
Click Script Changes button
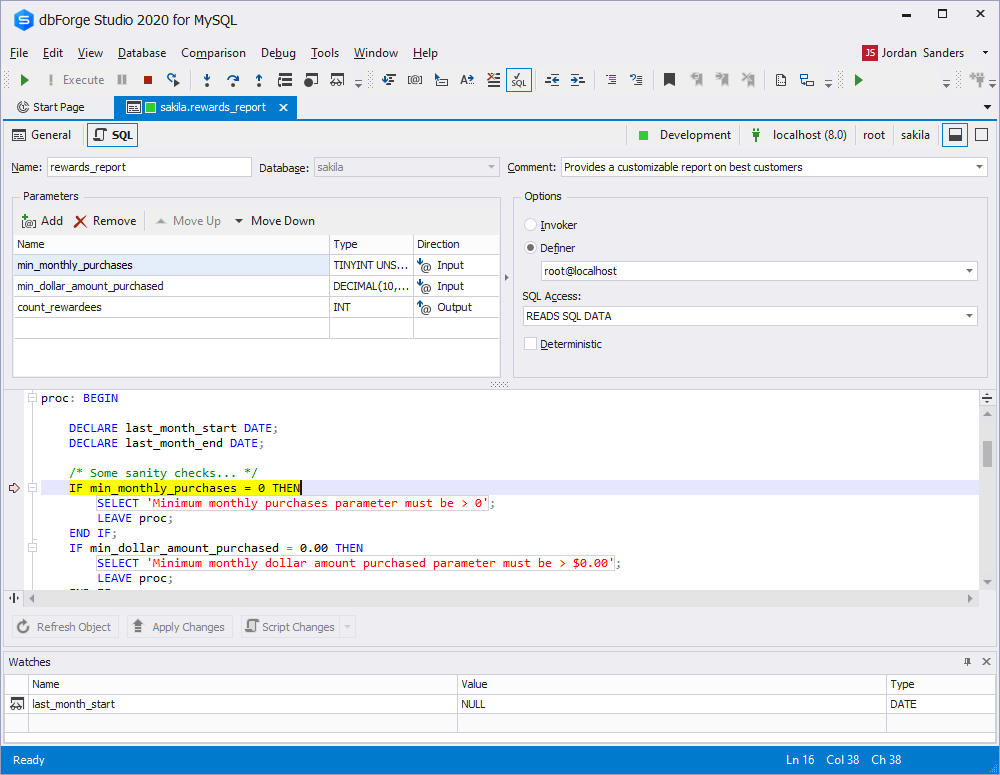tap(291, 627)
